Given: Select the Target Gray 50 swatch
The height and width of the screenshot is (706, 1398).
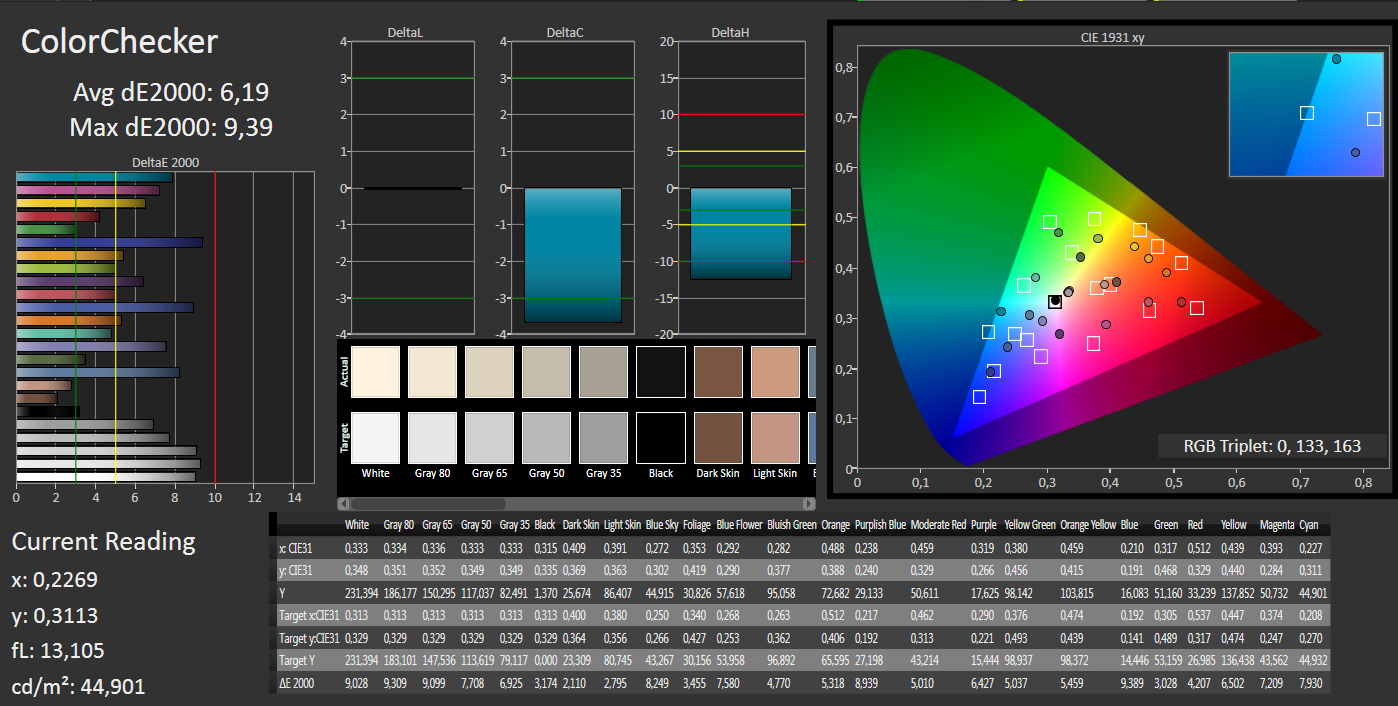Looking at the screenshot, I should [x=547, y=437].
